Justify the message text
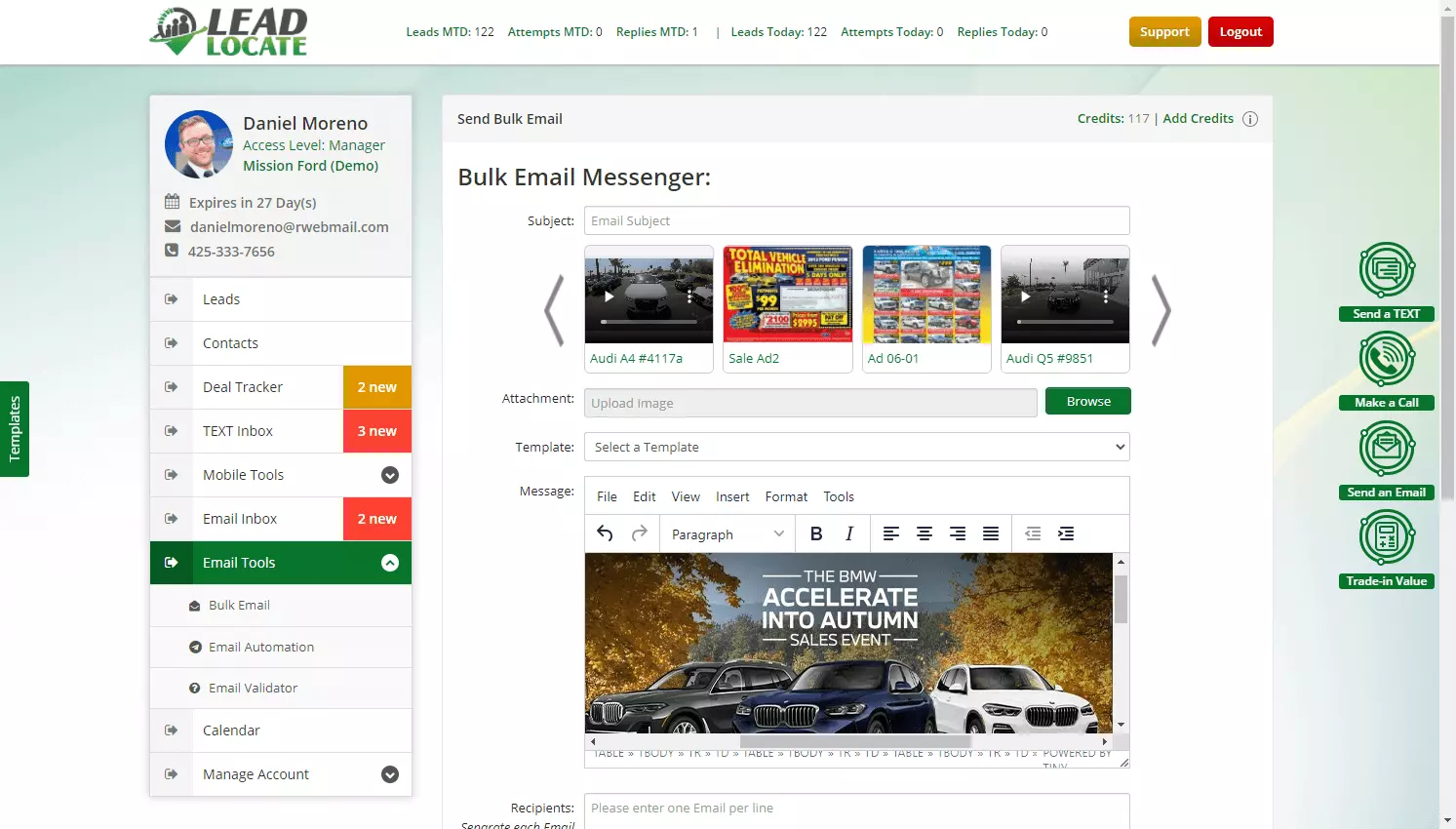 tap(991, 533)
